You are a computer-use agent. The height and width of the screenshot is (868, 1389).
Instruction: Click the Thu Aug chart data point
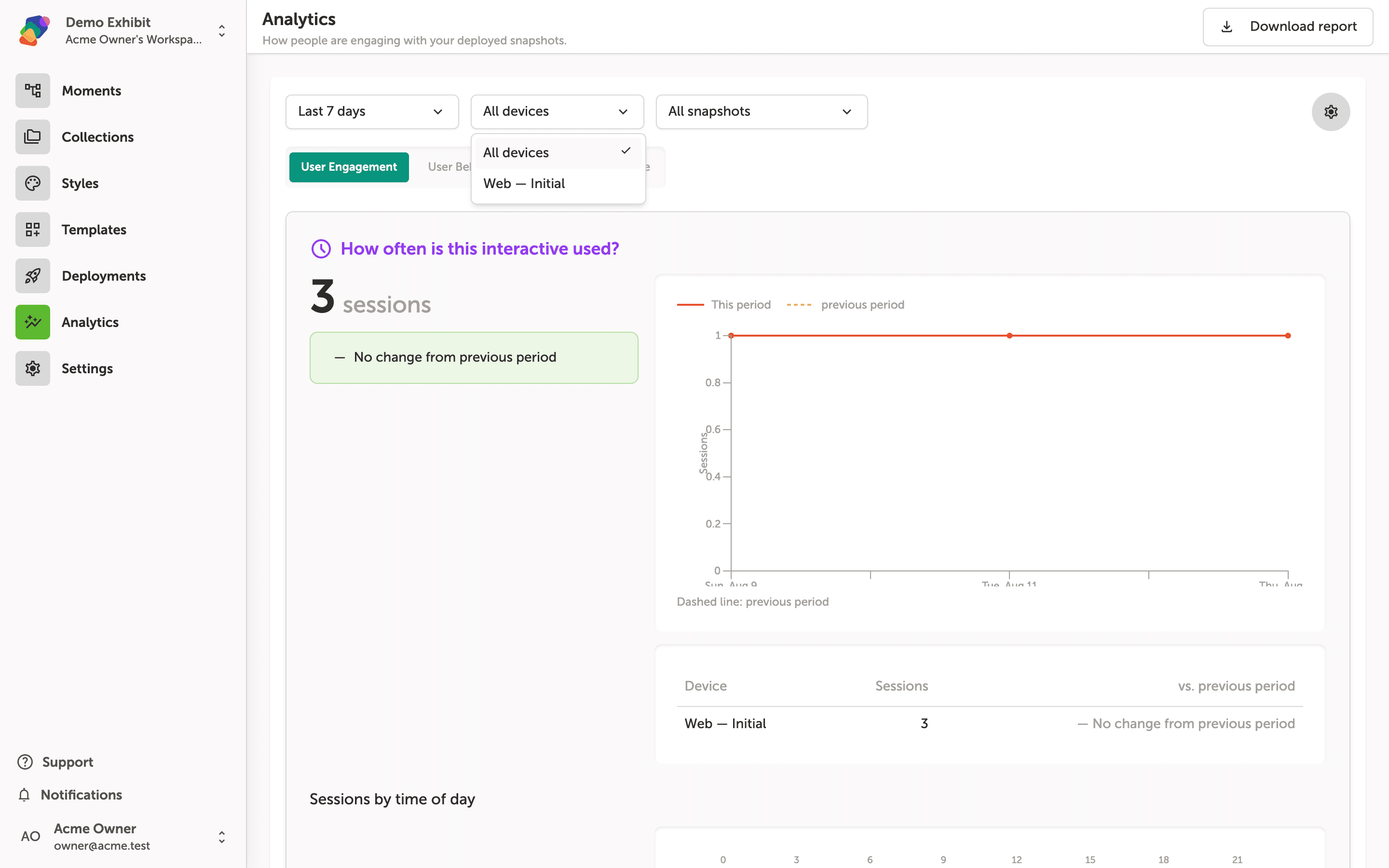(1287, 335)
